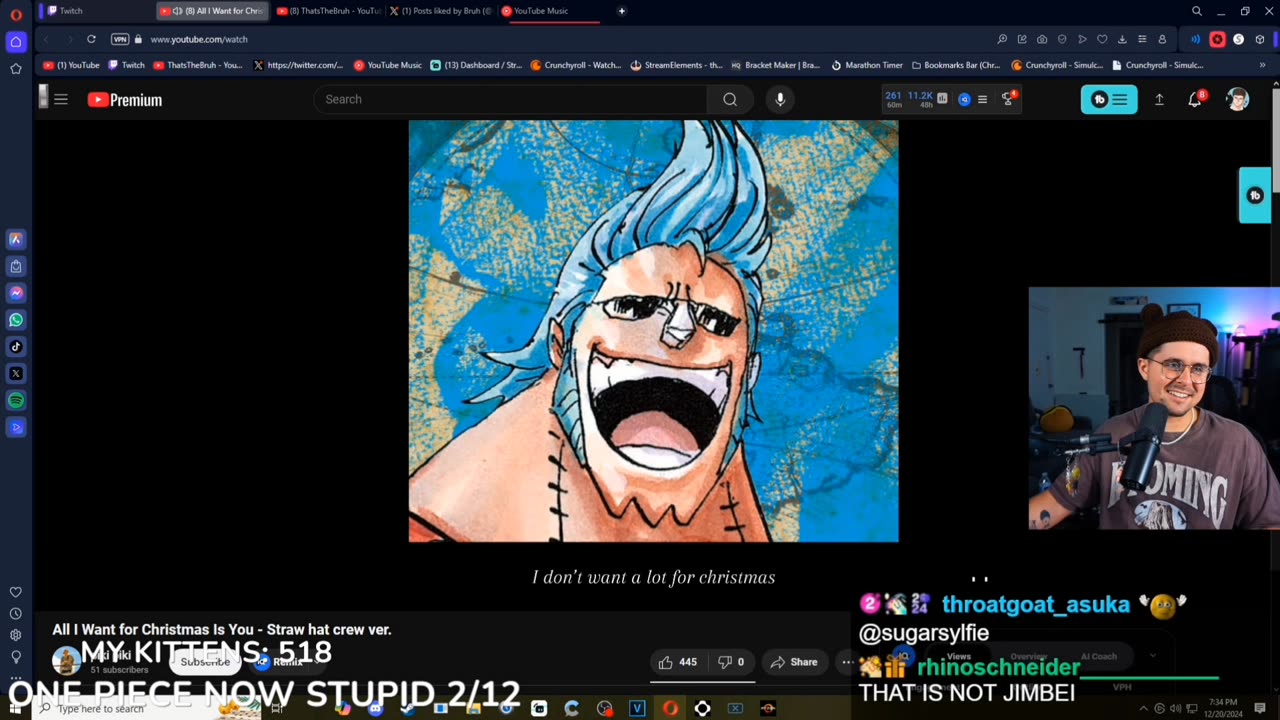Click the lightbulb icon in sidebar

tap(15, 657)
